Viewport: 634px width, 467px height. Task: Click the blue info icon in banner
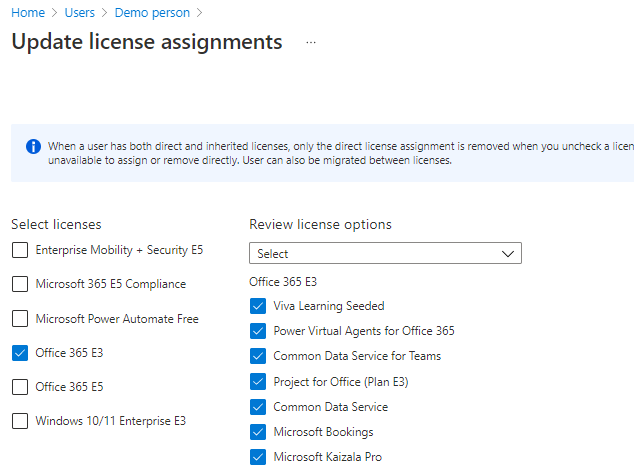pos(33,147)
